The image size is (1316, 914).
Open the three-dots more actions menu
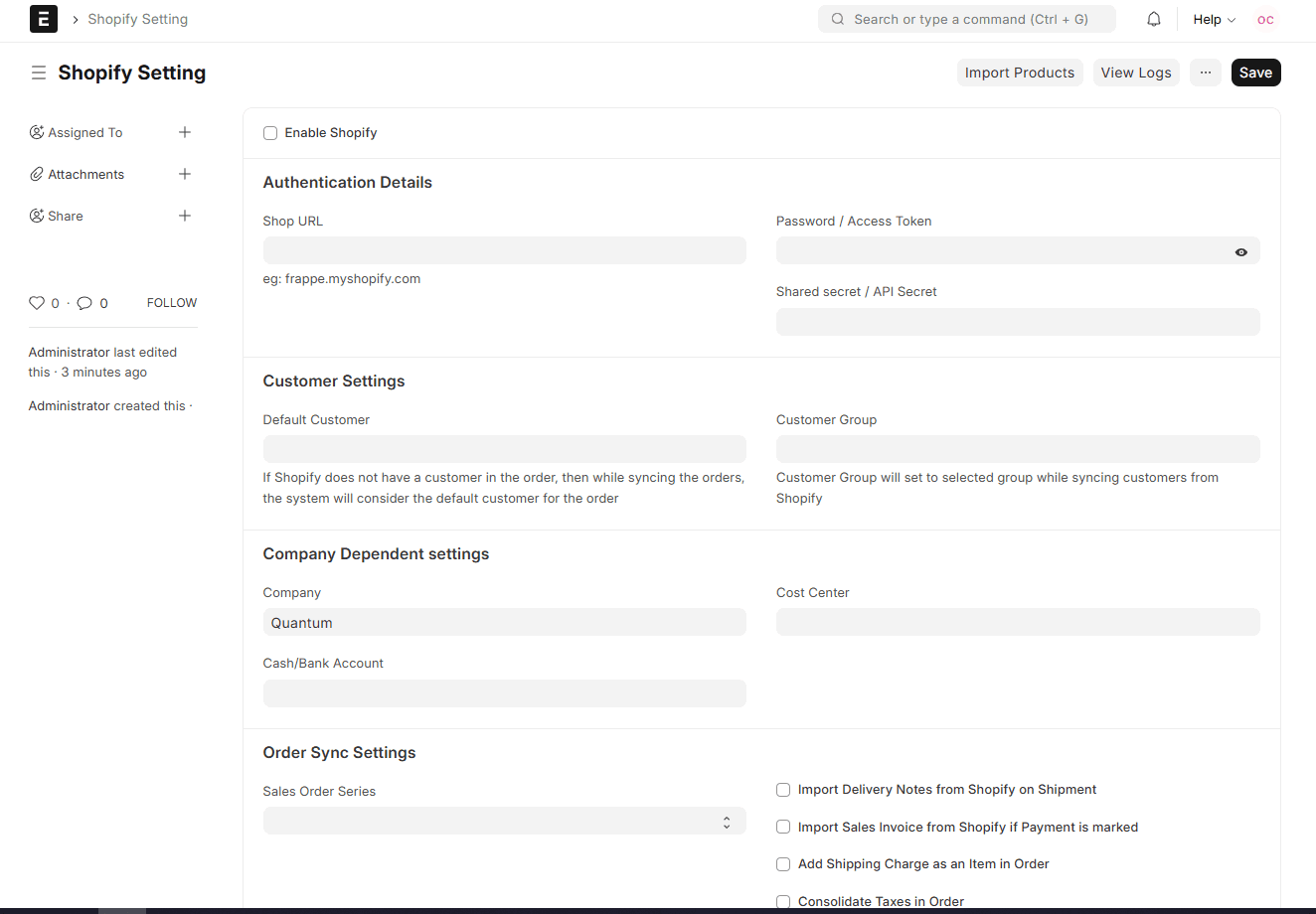click(x=1205, y=73)
